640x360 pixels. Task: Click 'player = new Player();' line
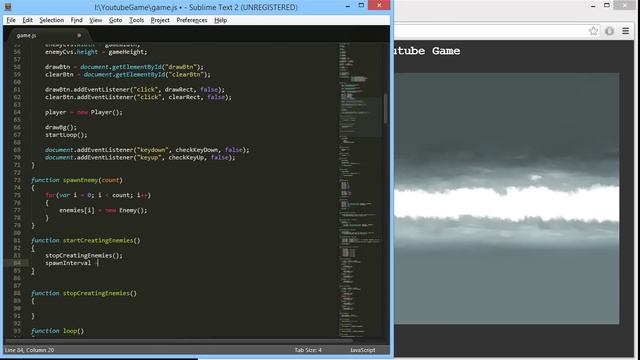point(84,112)
